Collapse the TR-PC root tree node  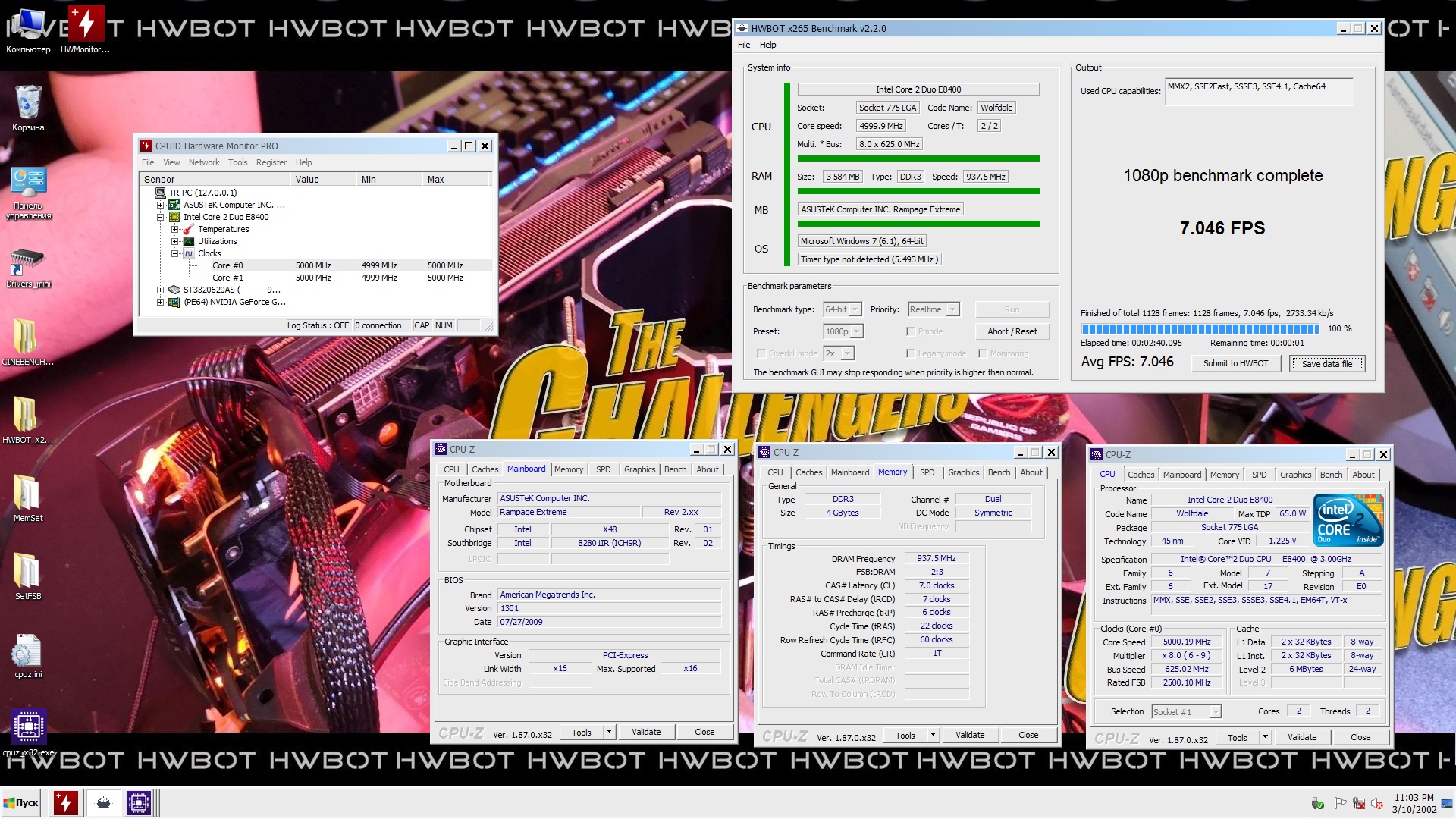point(146,193)
